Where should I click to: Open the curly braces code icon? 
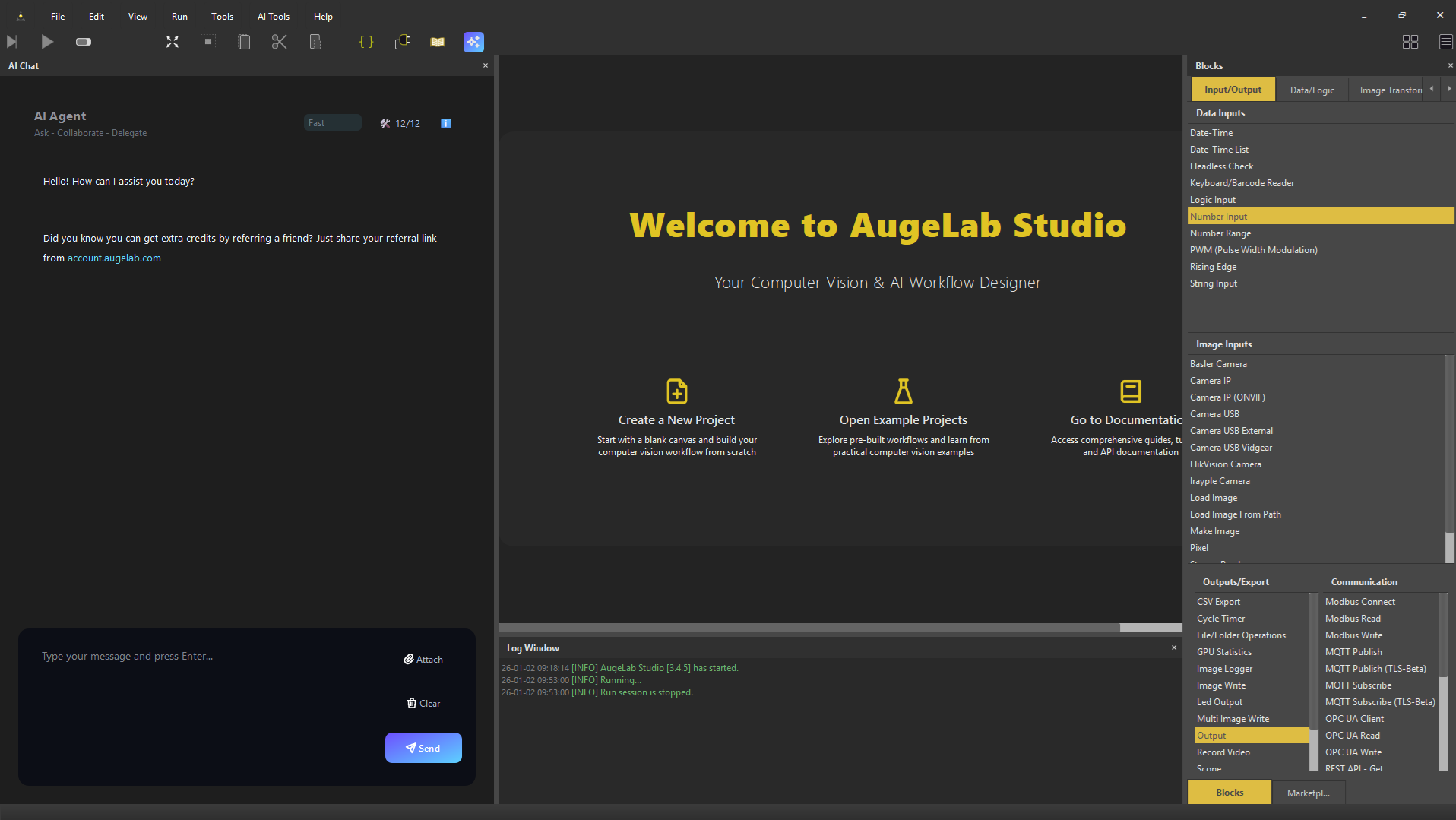(x=366, y=42)
